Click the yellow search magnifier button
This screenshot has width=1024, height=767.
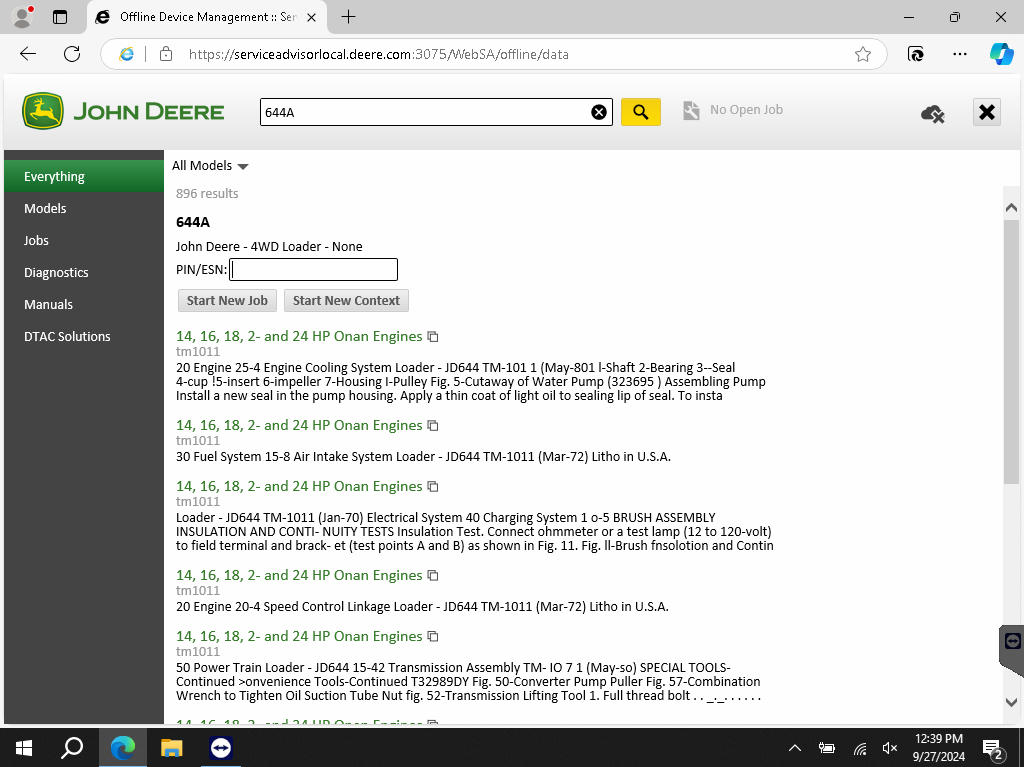tap(641, 112)
